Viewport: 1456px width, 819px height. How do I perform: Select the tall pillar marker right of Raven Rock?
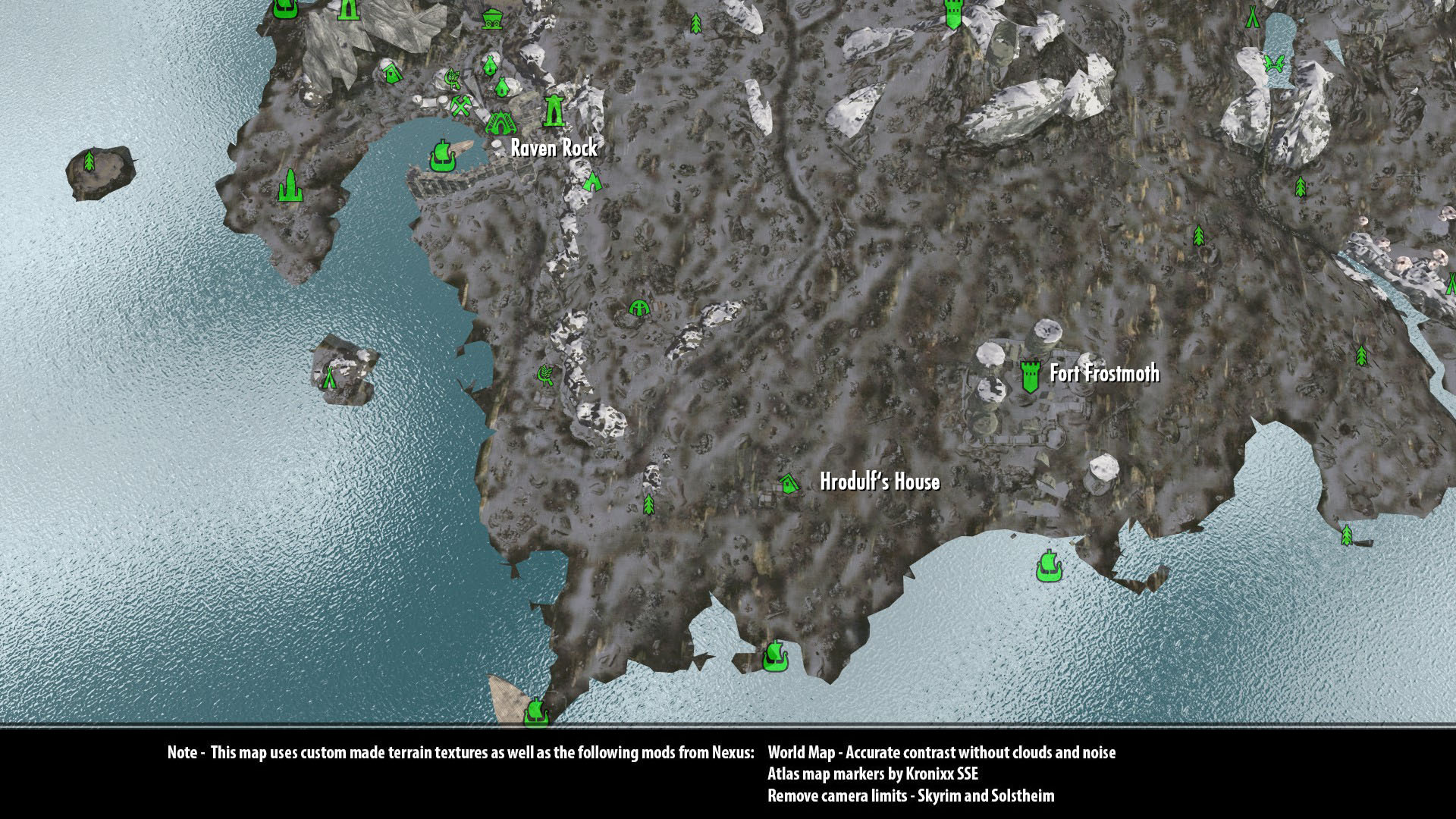pos(554,110)
